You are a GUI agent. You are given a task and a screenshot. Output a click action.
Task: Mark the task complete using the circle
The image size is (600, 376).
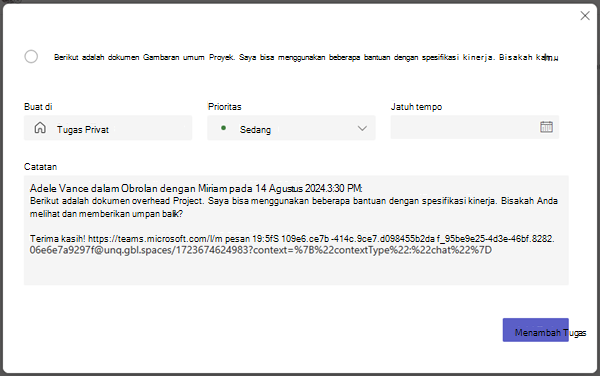click(31, 57)
